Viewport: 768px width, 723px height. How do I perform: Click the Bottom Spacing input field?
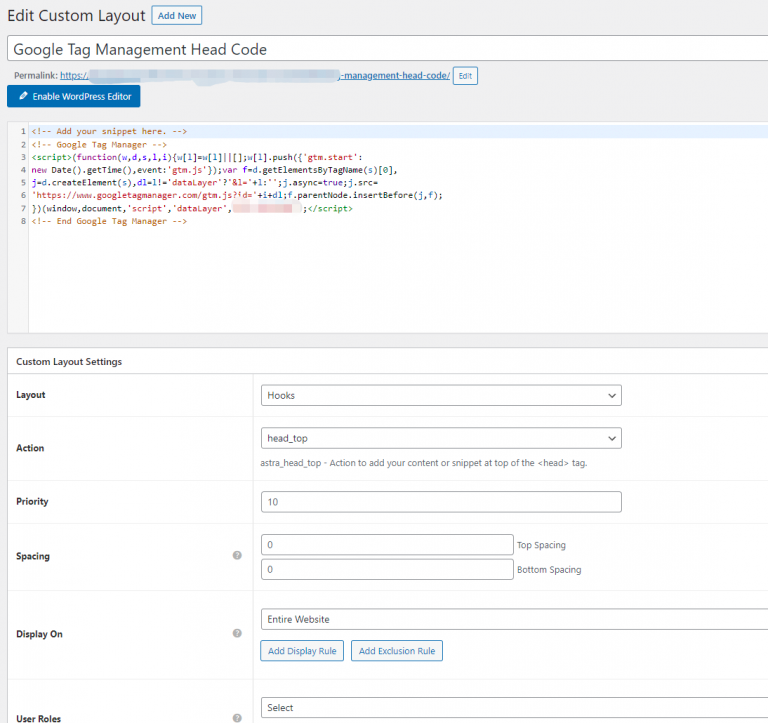(x=387, y=570)
